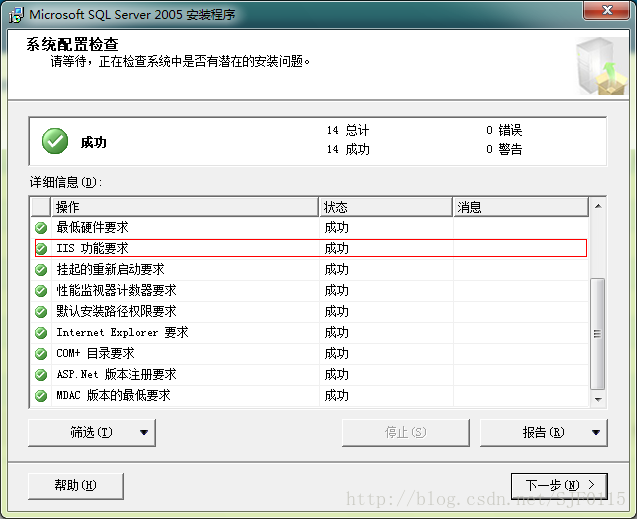Click 成功 status in IIS 功能要求 row
This screenshot has width=637, height=519.
click(336, 249)
